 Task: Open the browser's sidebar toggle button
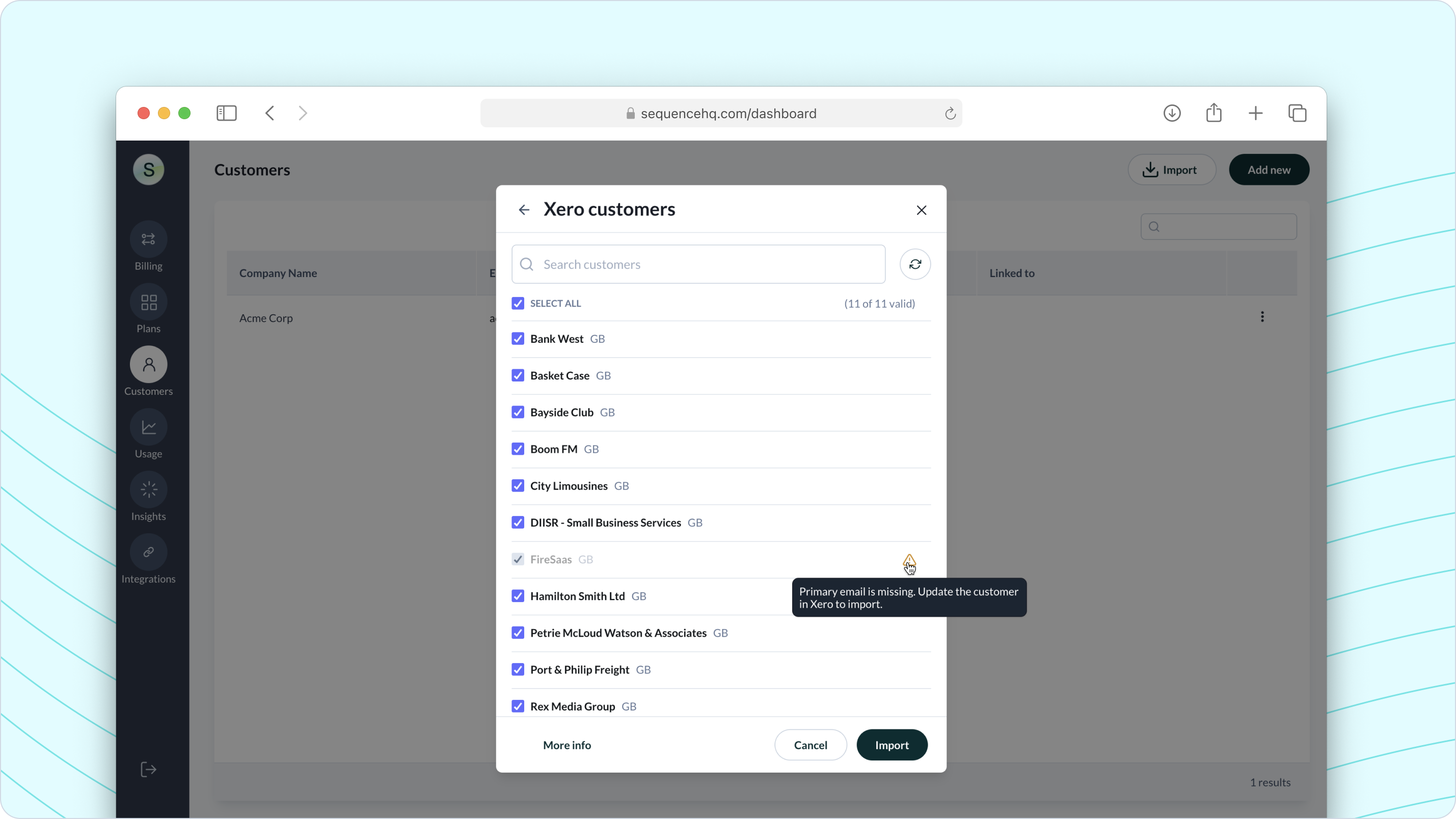[x=226, y=113]
